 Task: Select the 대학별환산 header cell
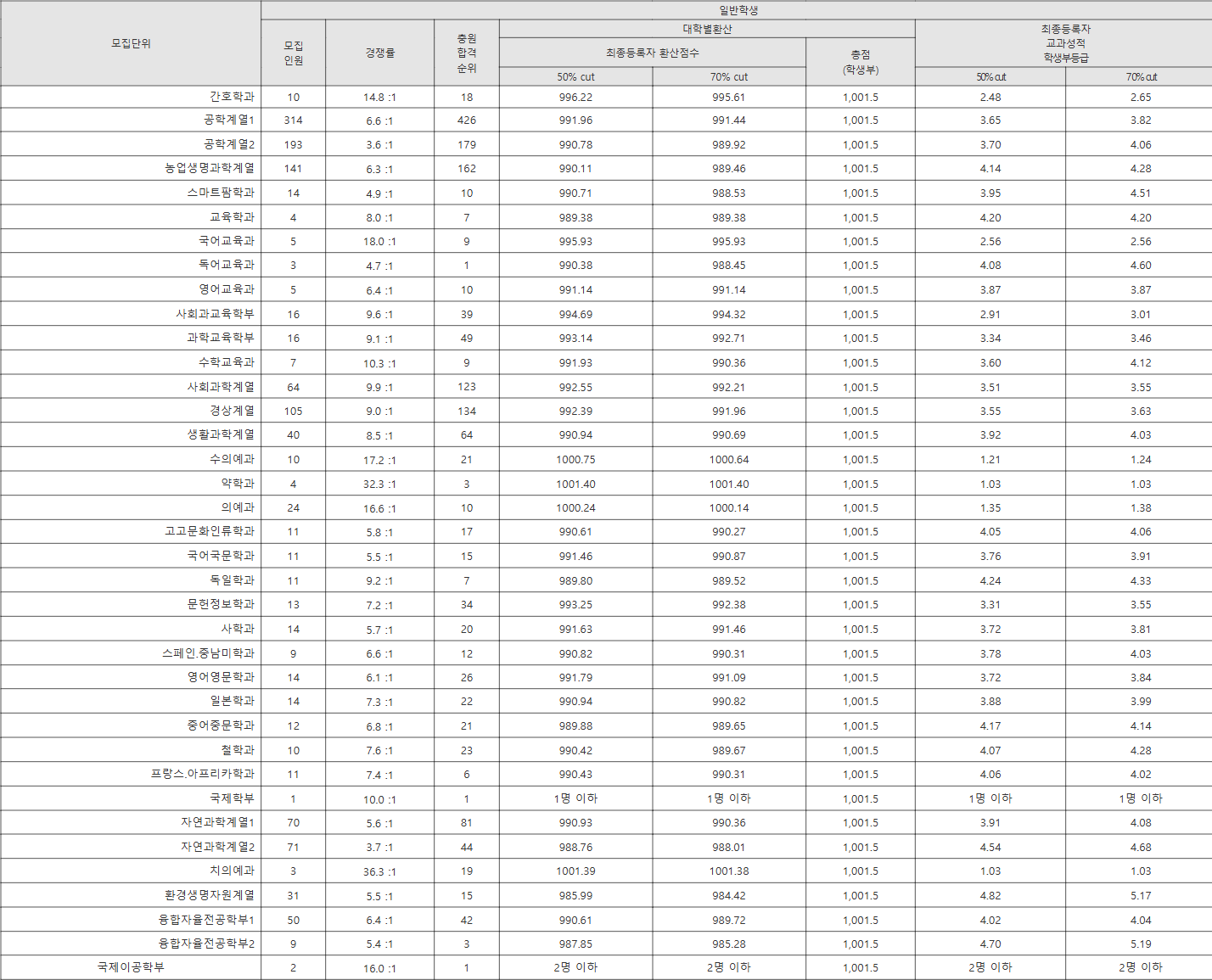coord(707,29)
